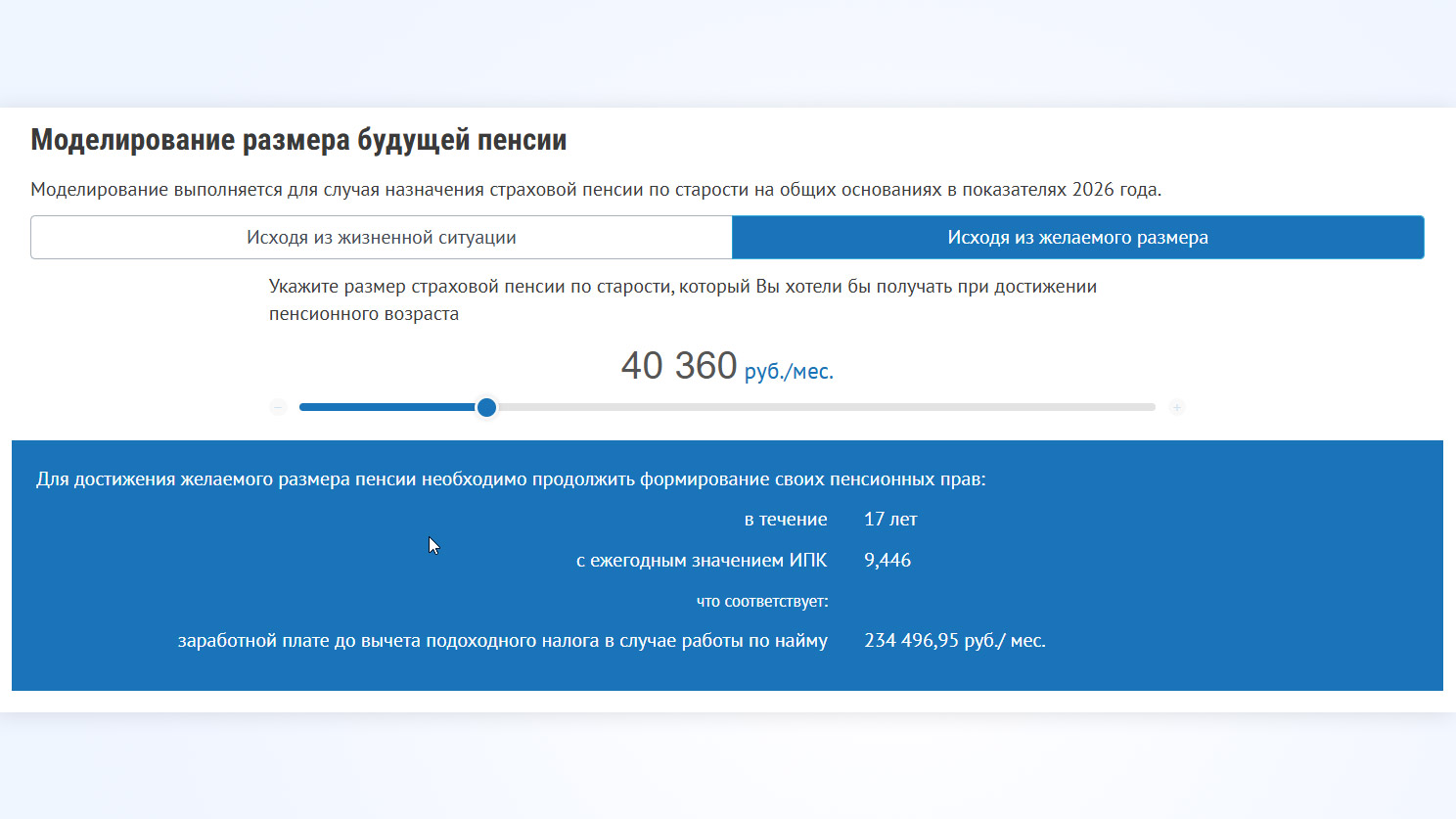1456x819 pixels.
Task: Click the 'заработной плате до вычета' label
Action: click(x=502, y=641)
